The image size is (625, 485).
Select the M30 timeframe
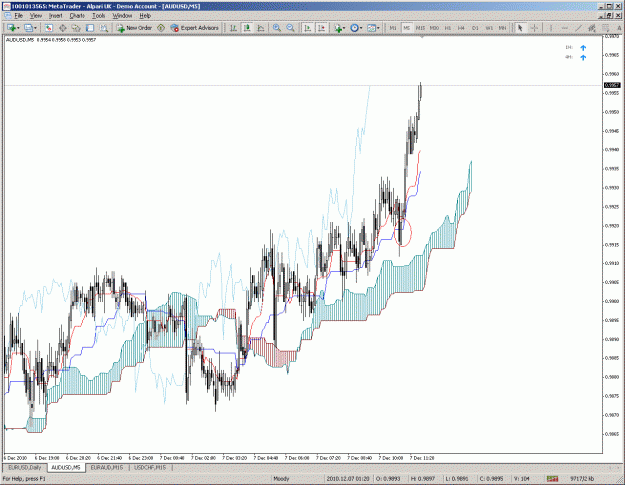point(434,28)
